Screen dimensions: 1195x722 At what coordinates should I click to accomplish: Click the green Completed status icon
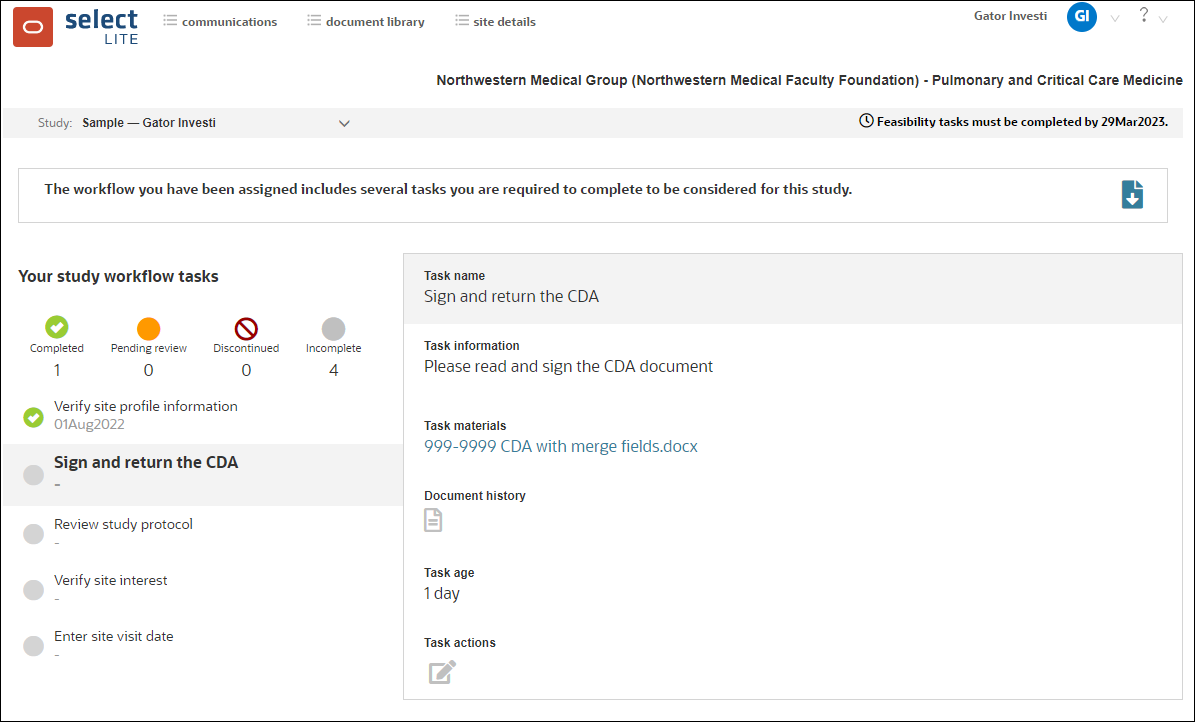(57, 330)
